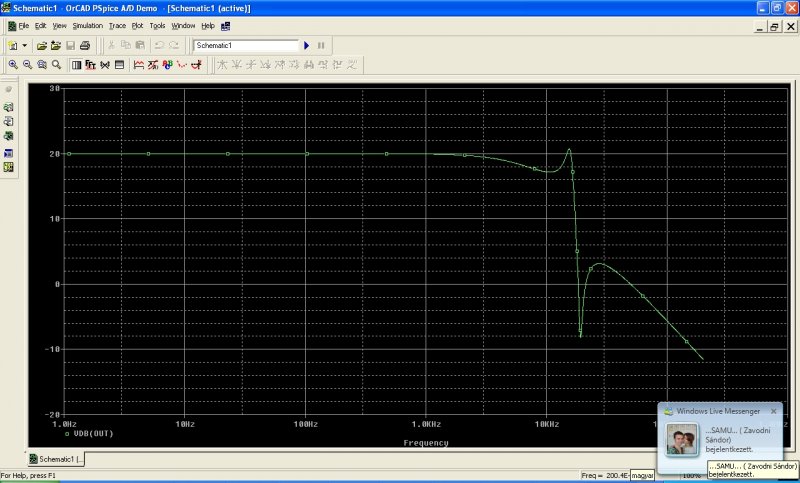Click the Edit Simulation Profile sidebar icon
Image resolution: width=800 pixels, height=483 pixels.
tap(8, 107)
